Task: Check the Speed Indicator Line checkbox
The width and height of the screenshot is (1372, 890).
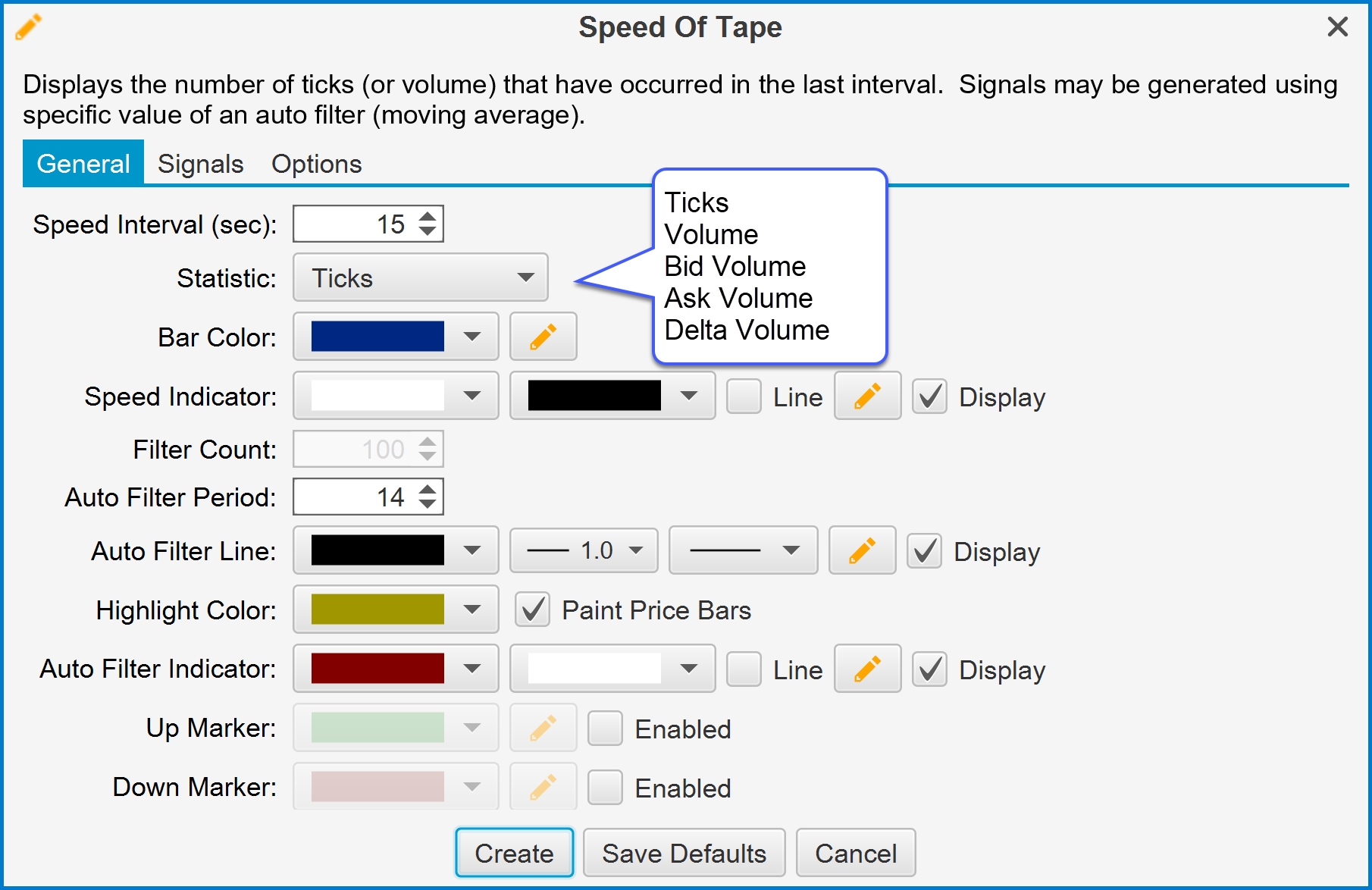Action: pos(744,396)
